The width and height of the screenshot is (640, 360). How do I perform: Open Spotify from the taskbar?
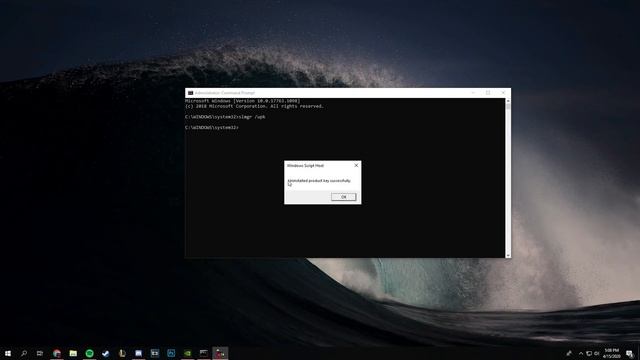tap(89, 353)
